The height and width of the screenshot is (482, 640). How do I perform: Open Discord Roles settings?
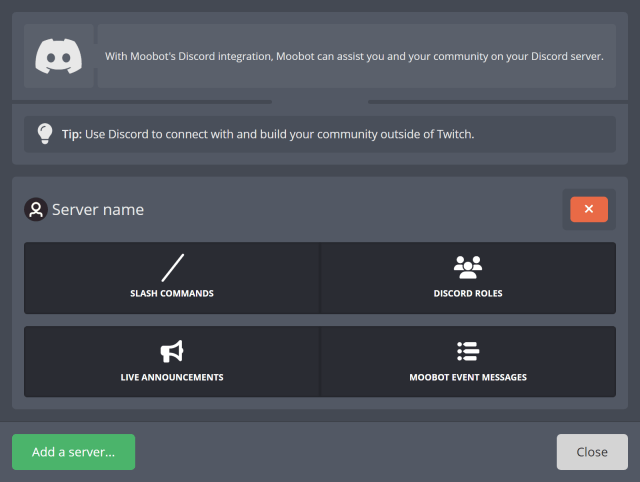468,278
